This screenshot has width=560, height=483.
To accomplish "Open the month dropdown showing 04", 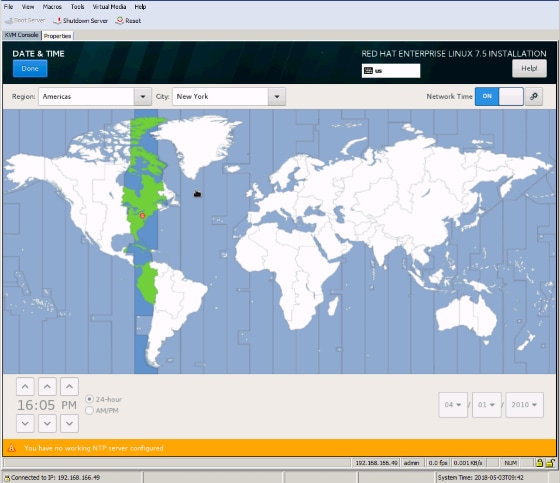I will pyautogui.click(x=453, y=405).
